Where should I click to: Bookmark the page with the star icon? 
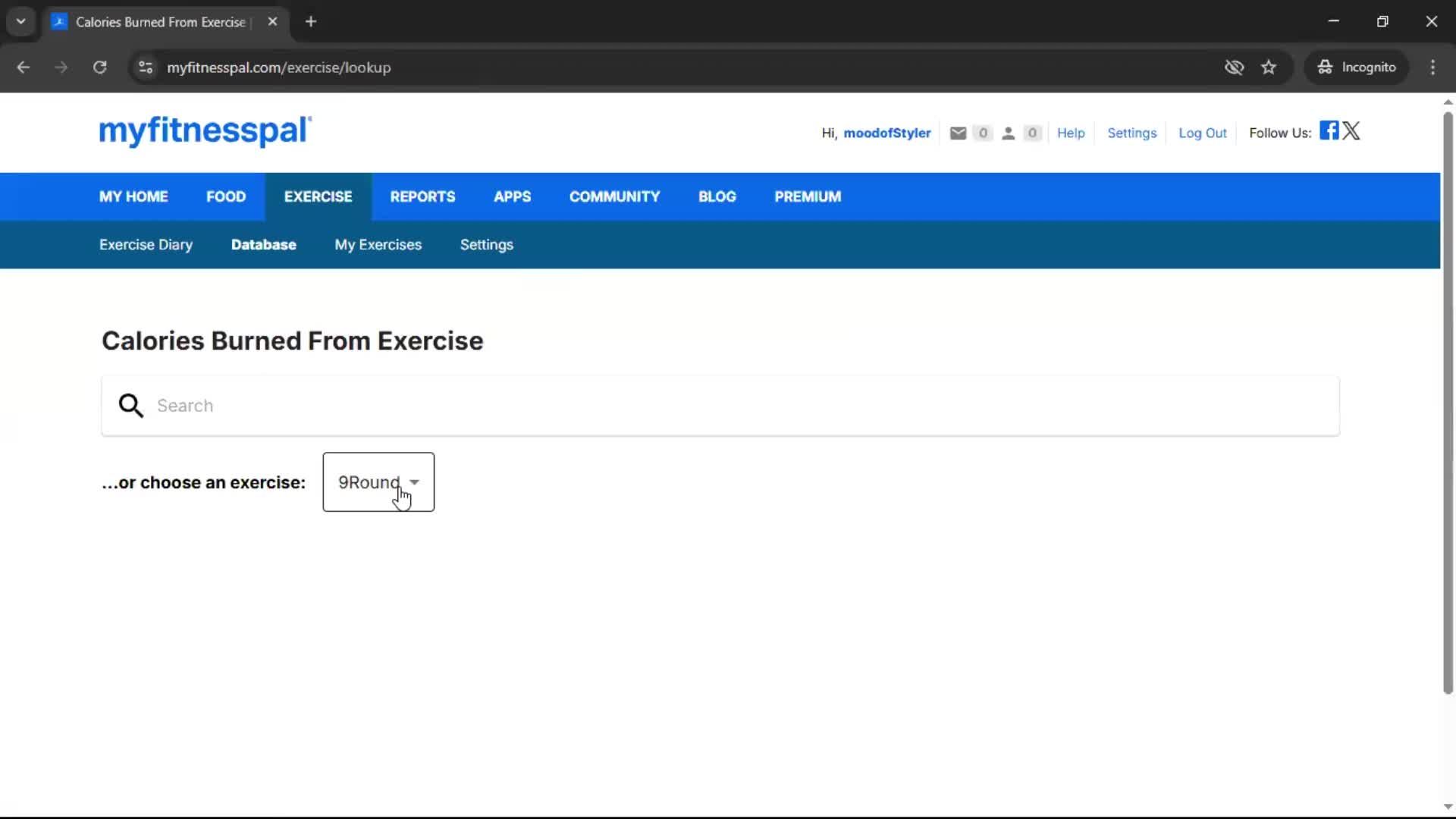[x=1269, y=67]
